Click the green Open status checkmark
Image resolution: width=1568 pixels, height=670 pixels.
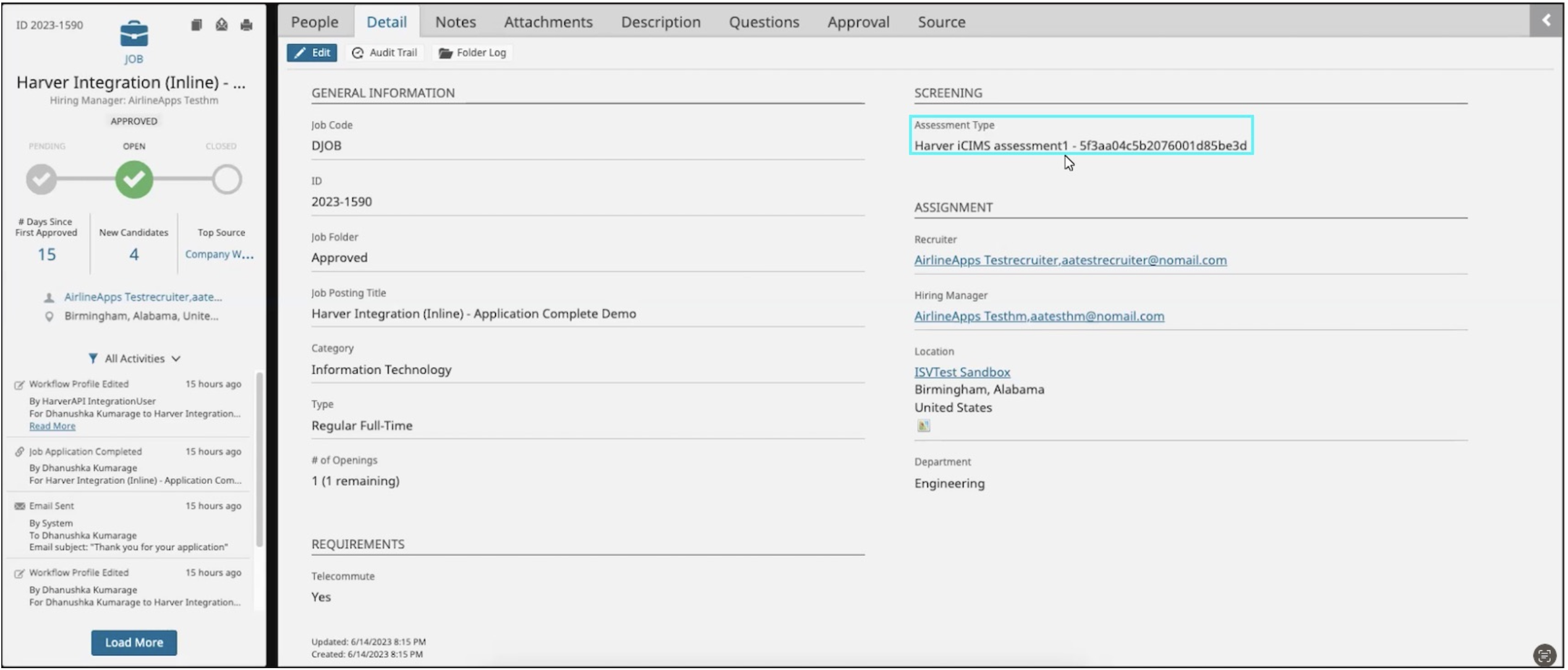click(134, 179)
